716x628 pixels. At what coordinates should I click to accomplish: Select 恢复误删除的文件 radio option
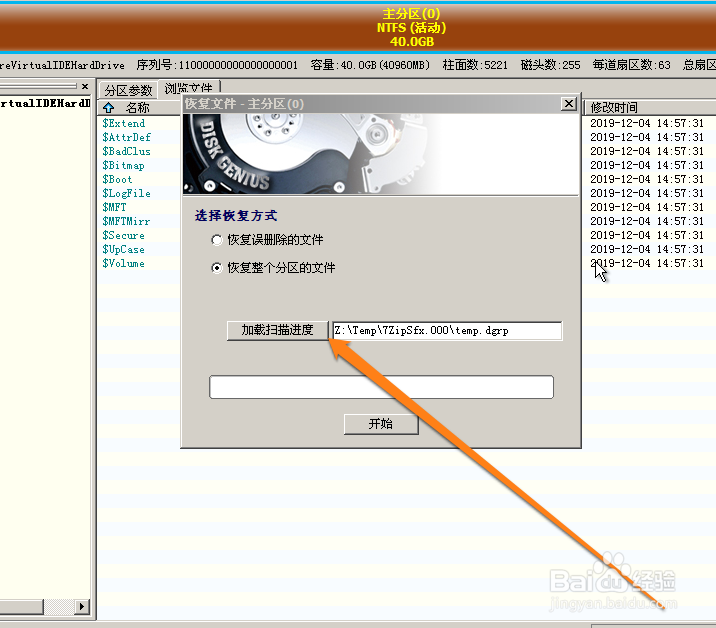click(x=217, y=240)
